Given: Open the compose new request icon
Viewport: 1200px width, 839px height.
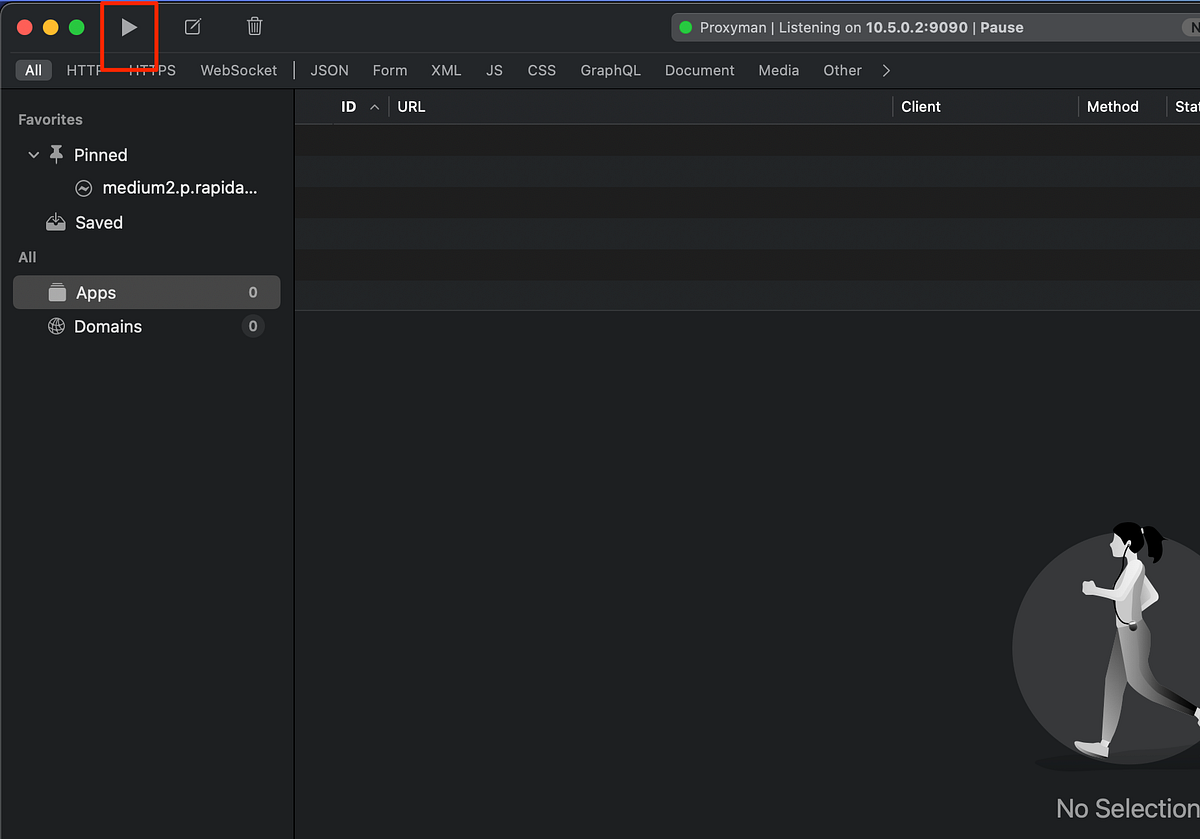Looking at the screenshot, I should 192,27.
